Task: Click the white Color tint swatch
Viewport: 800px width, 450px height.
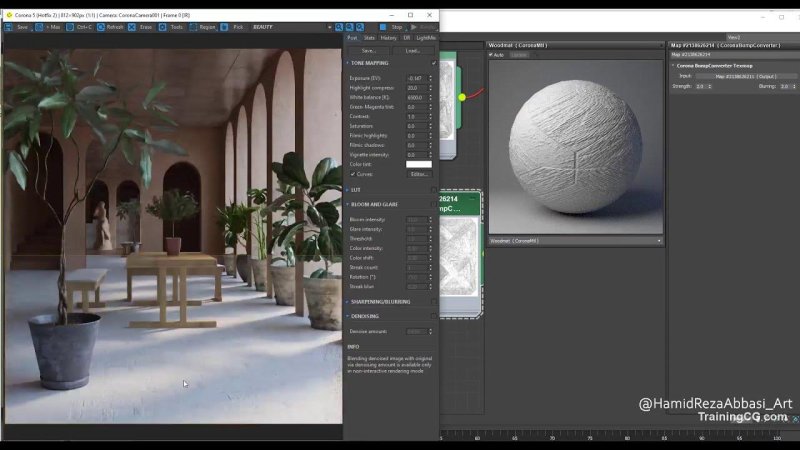Action: click(x=418, y=164)
